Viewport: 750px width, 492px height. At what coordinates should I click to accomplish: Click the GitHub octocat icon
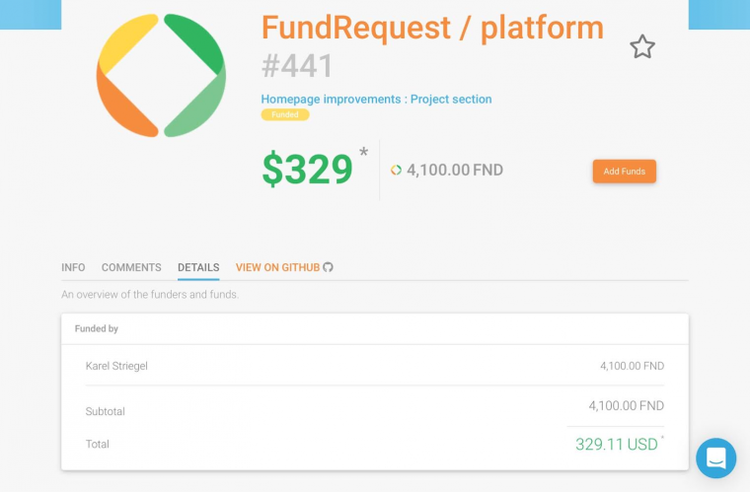328,267
